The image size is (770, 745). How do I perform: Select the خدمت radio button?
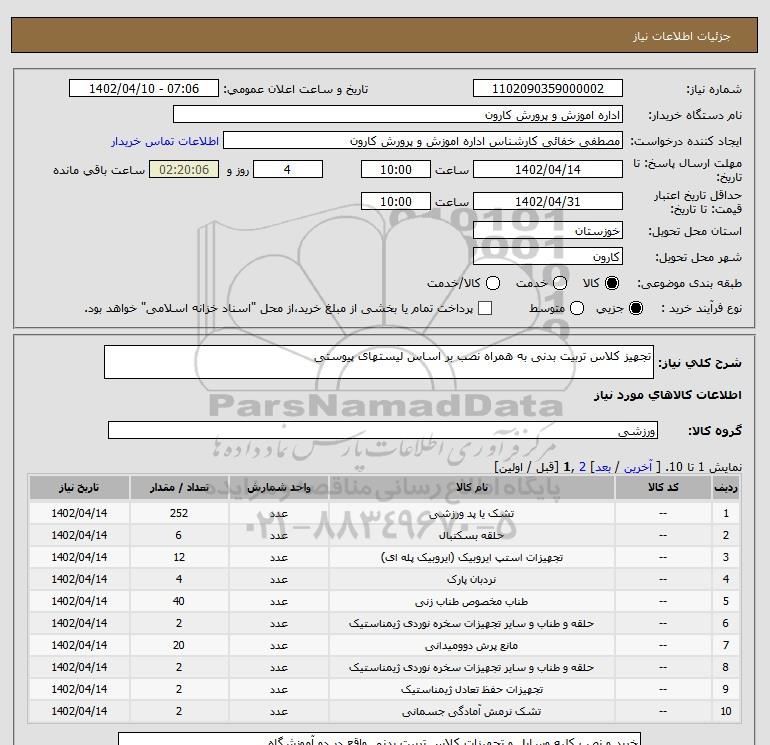point(560,283)
